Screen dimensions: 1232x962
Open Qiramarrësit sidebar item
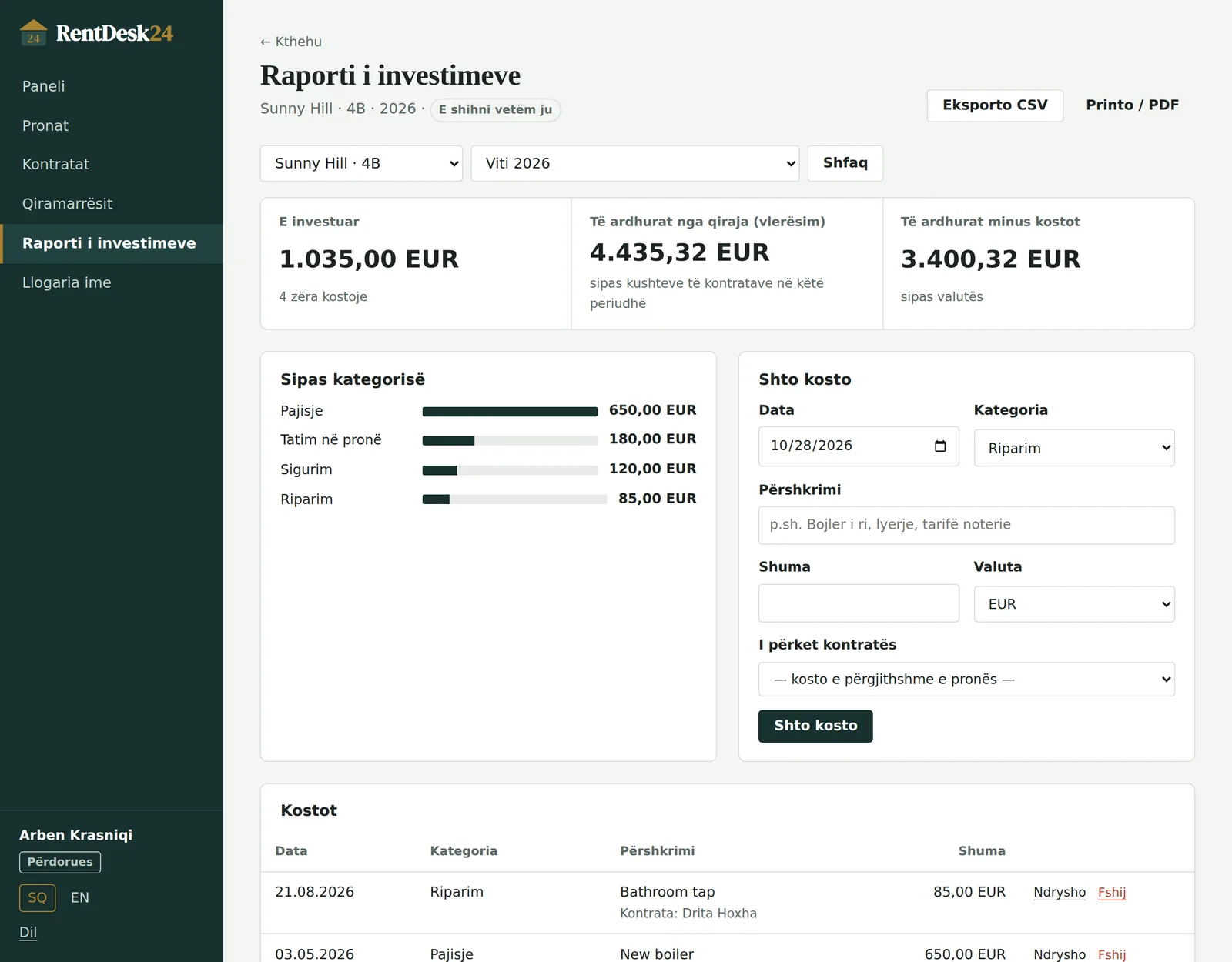tap(112, 203)
